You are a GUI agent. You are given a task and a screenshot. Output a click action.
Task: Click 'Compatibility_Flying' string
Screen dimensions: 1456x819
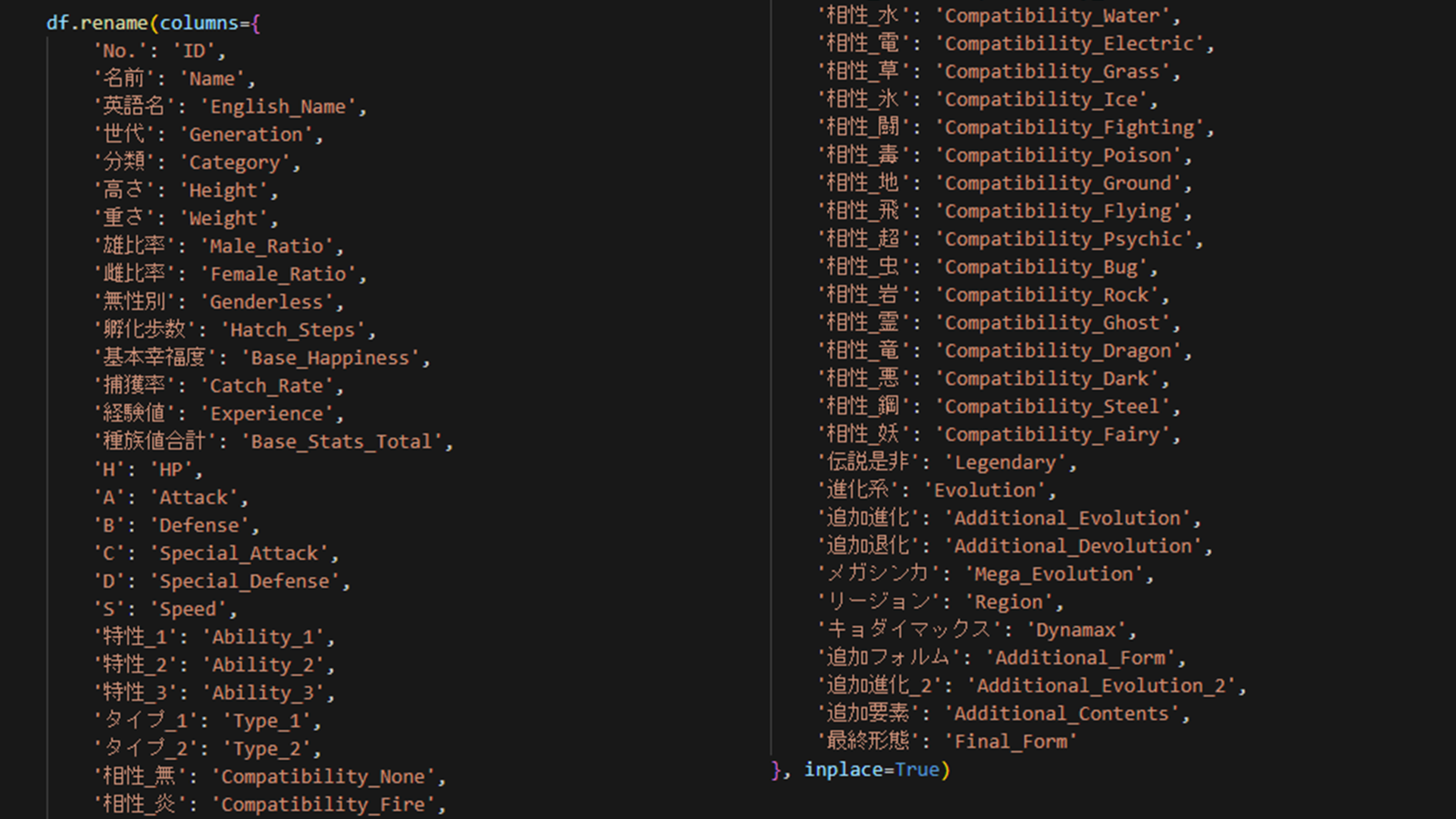tap(1058, 211)
